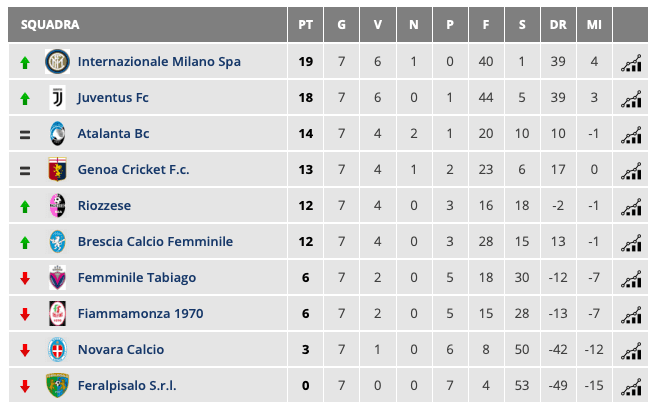Open the Novara Calcio team link
Viewport: 655px width, 410px height.
[121, 350]
